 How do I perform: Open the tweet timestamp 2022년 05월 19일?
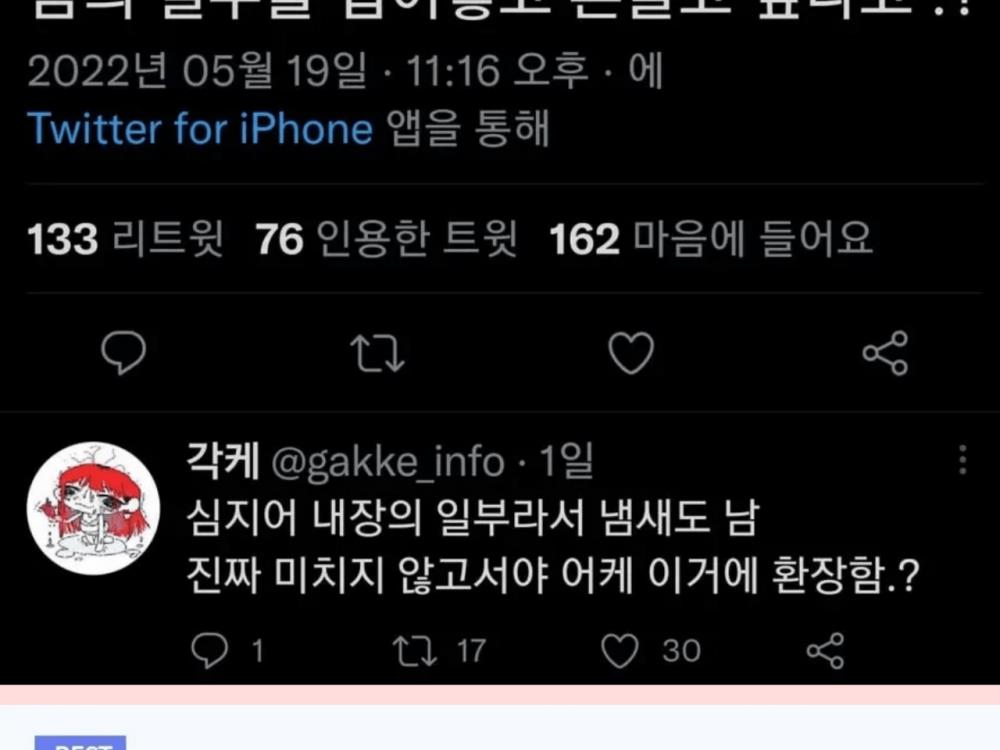(197, 70)
